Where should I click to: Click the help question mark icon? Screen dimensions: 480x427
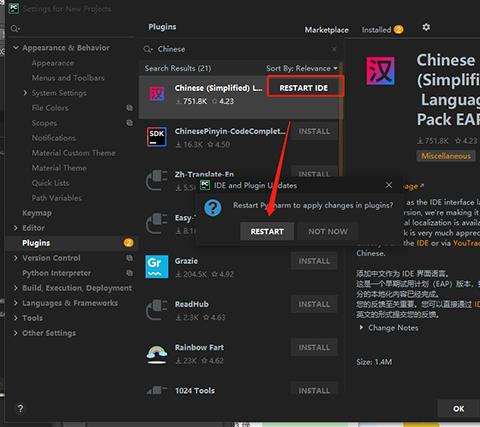tap(20, 408)
